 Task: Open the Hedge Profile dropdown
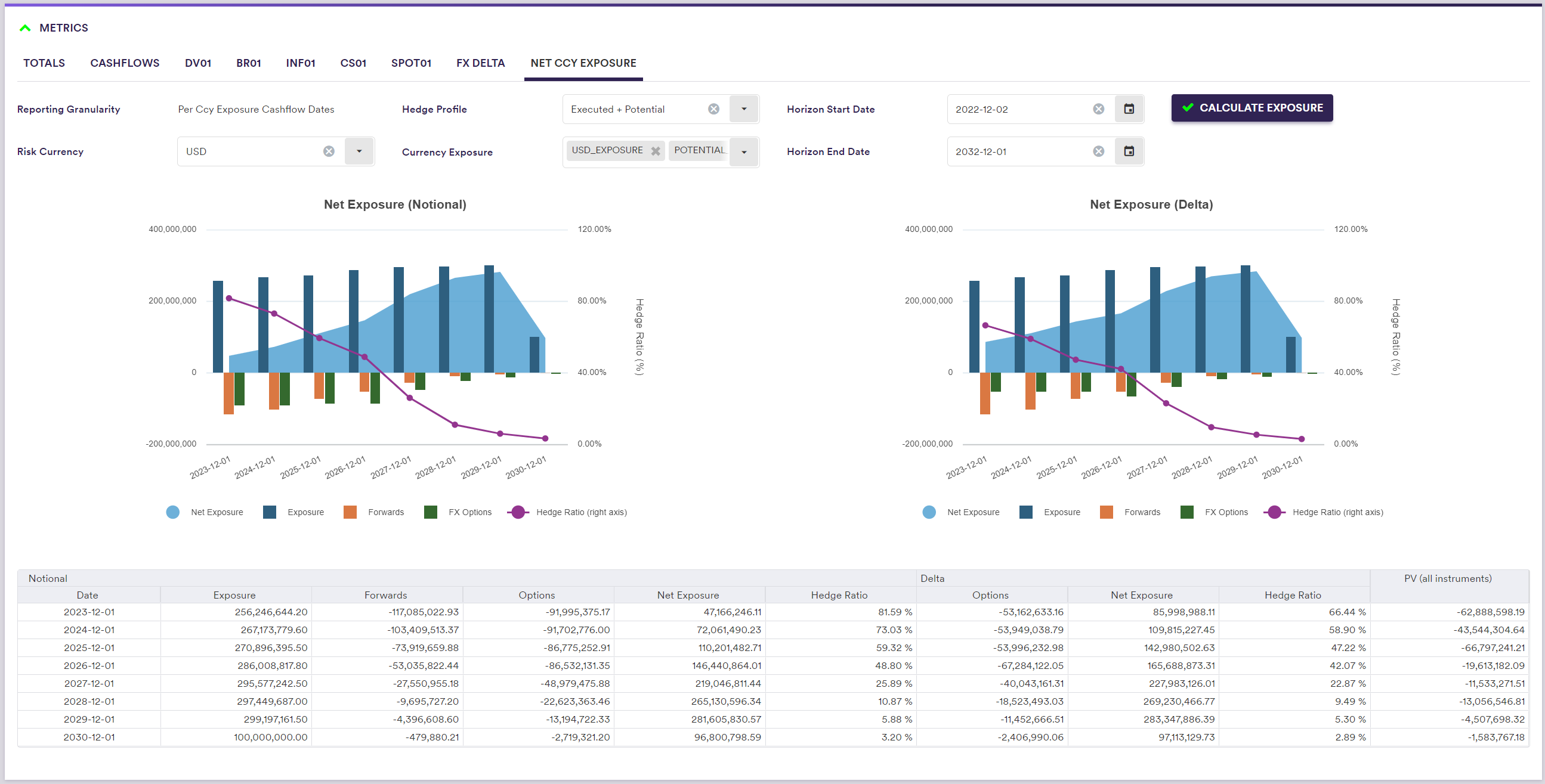(x=744, y=109)
